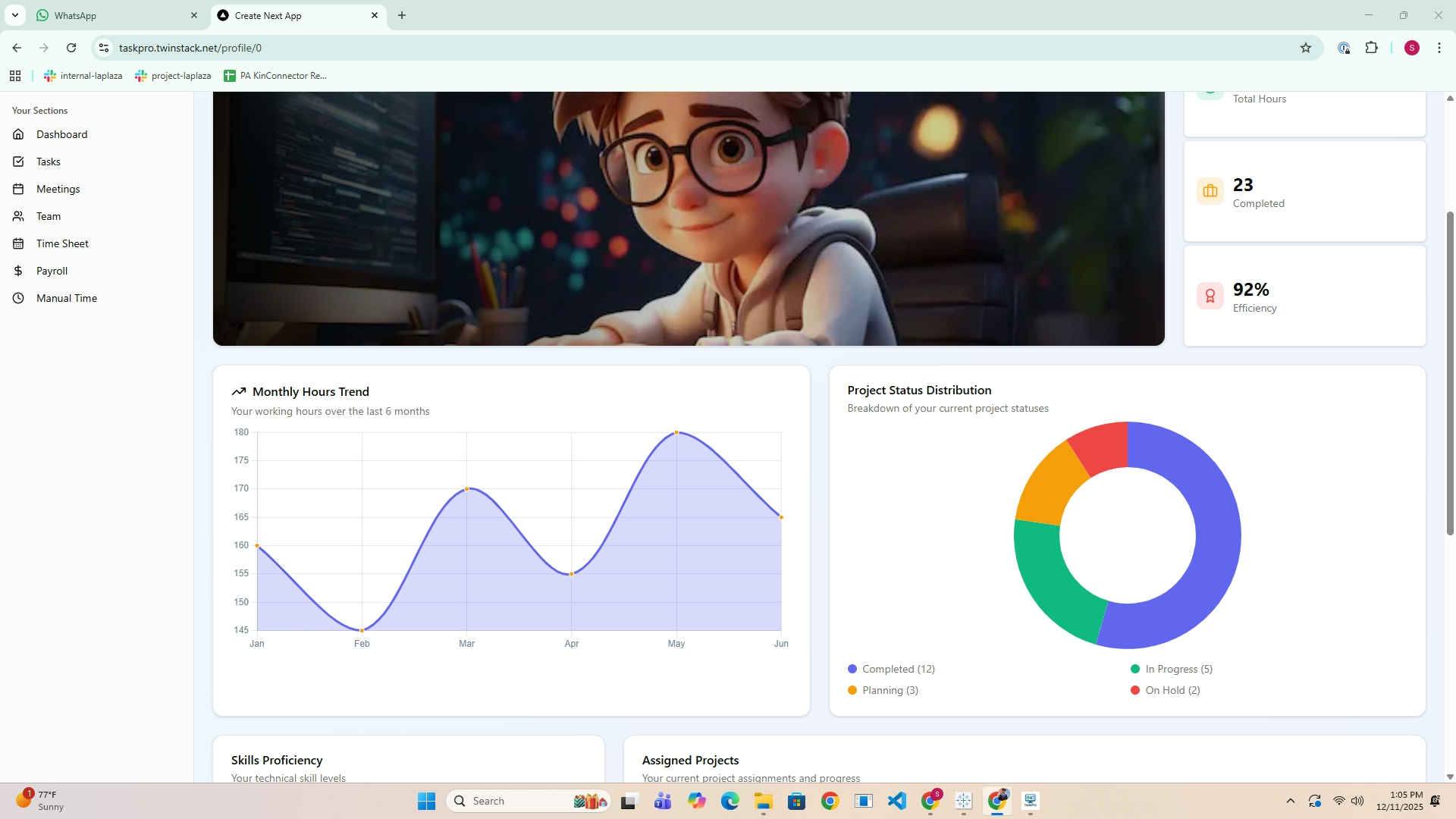
Task: Toggle In Progress (5) legend entry
Action: coord(1172,669)
